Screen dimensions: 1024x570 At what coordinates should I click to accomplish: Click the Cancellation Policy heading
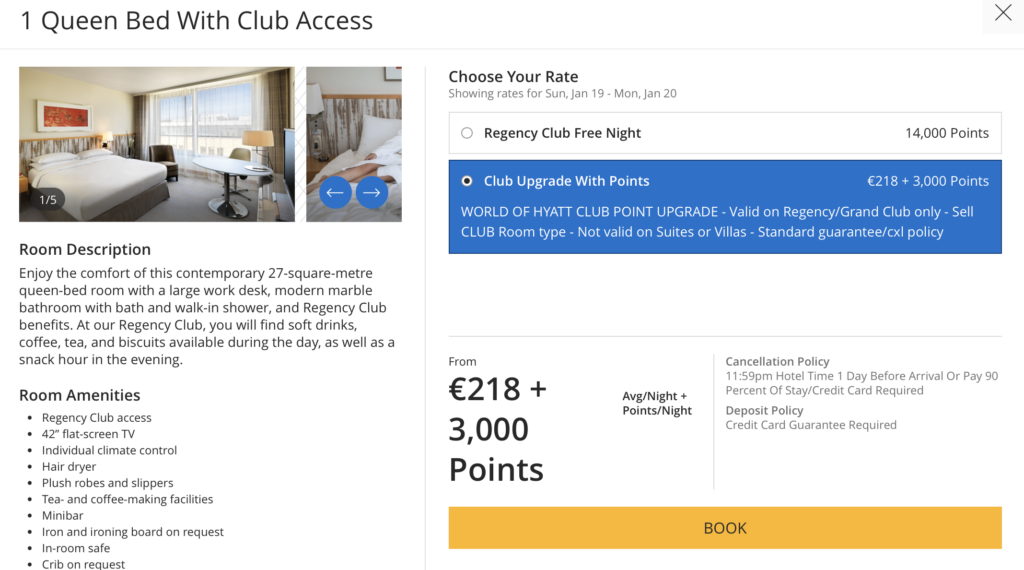(x=777, y=361)
